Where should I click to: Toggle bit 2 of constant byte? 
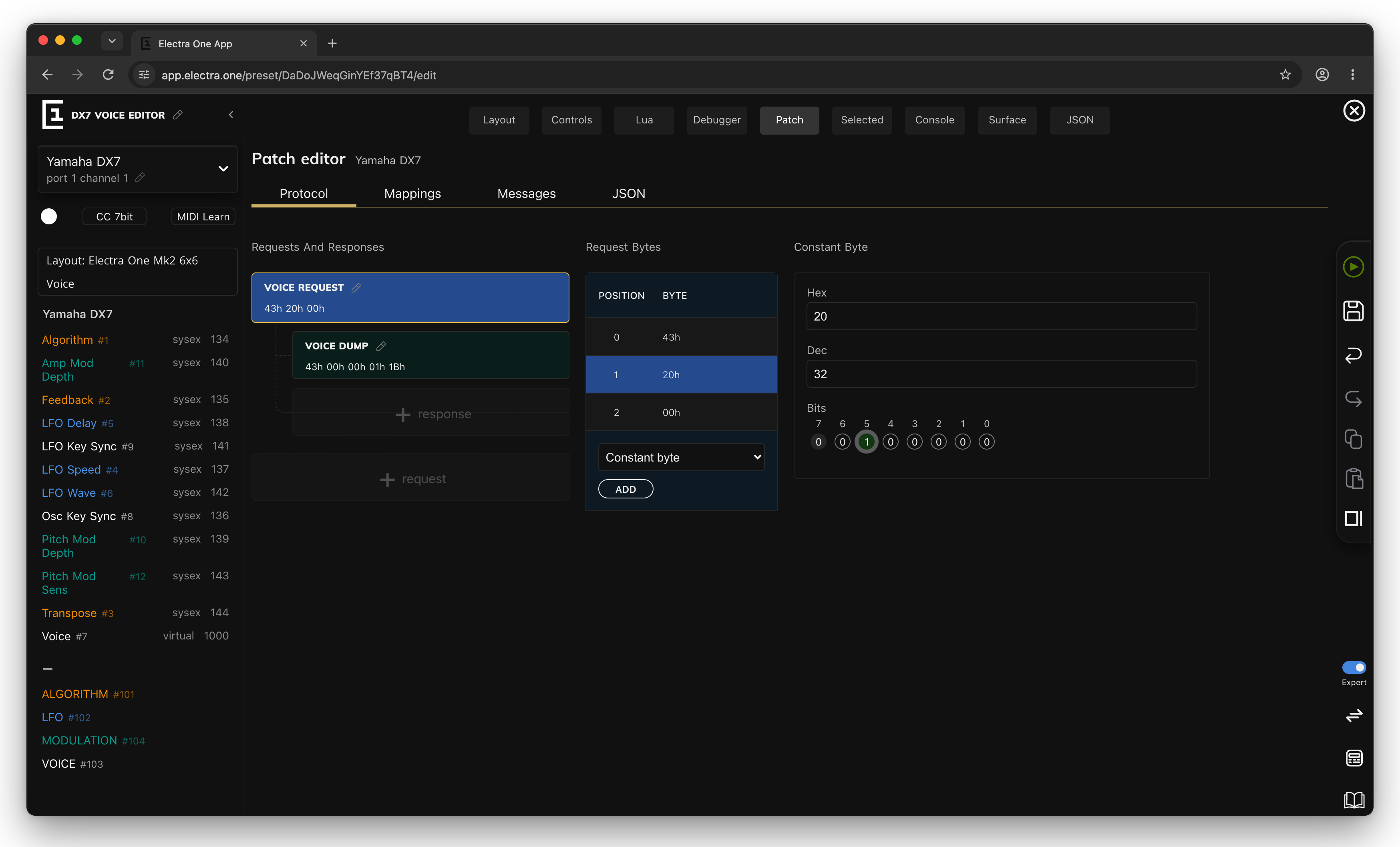[x=939, y=442]
